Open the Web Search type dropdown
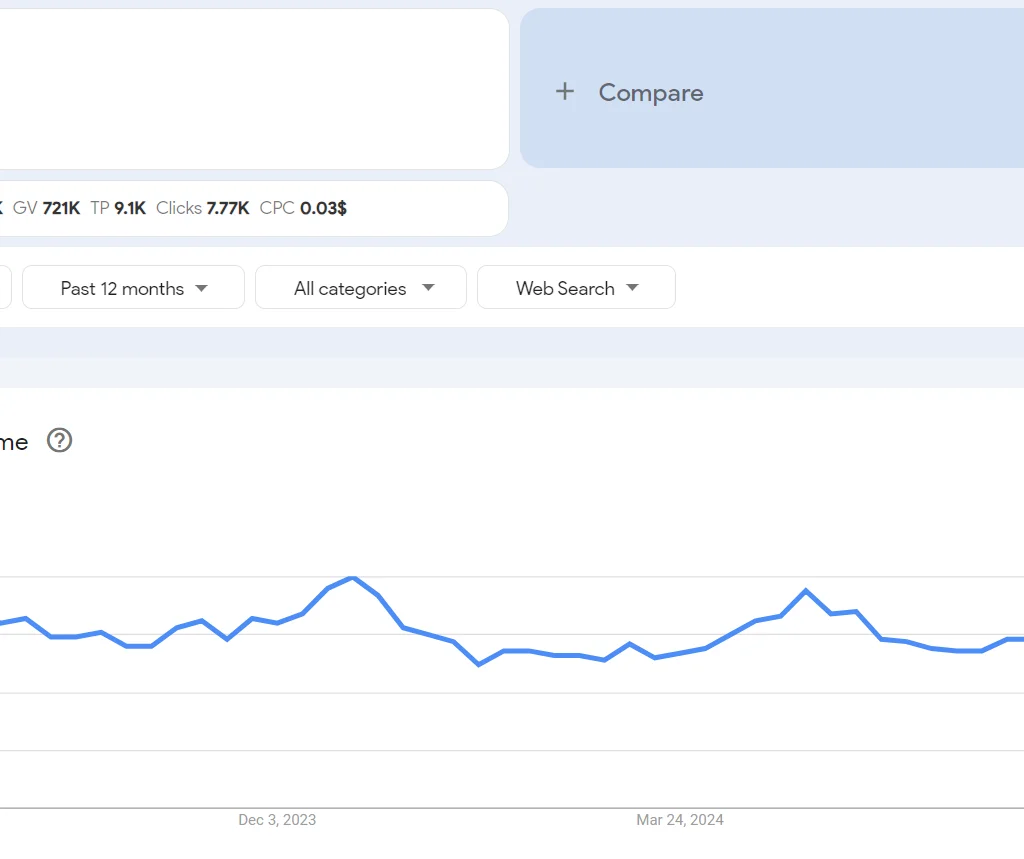Image resolution: width=1024 pixels, height=859 pixels. (x=576, y=287)
